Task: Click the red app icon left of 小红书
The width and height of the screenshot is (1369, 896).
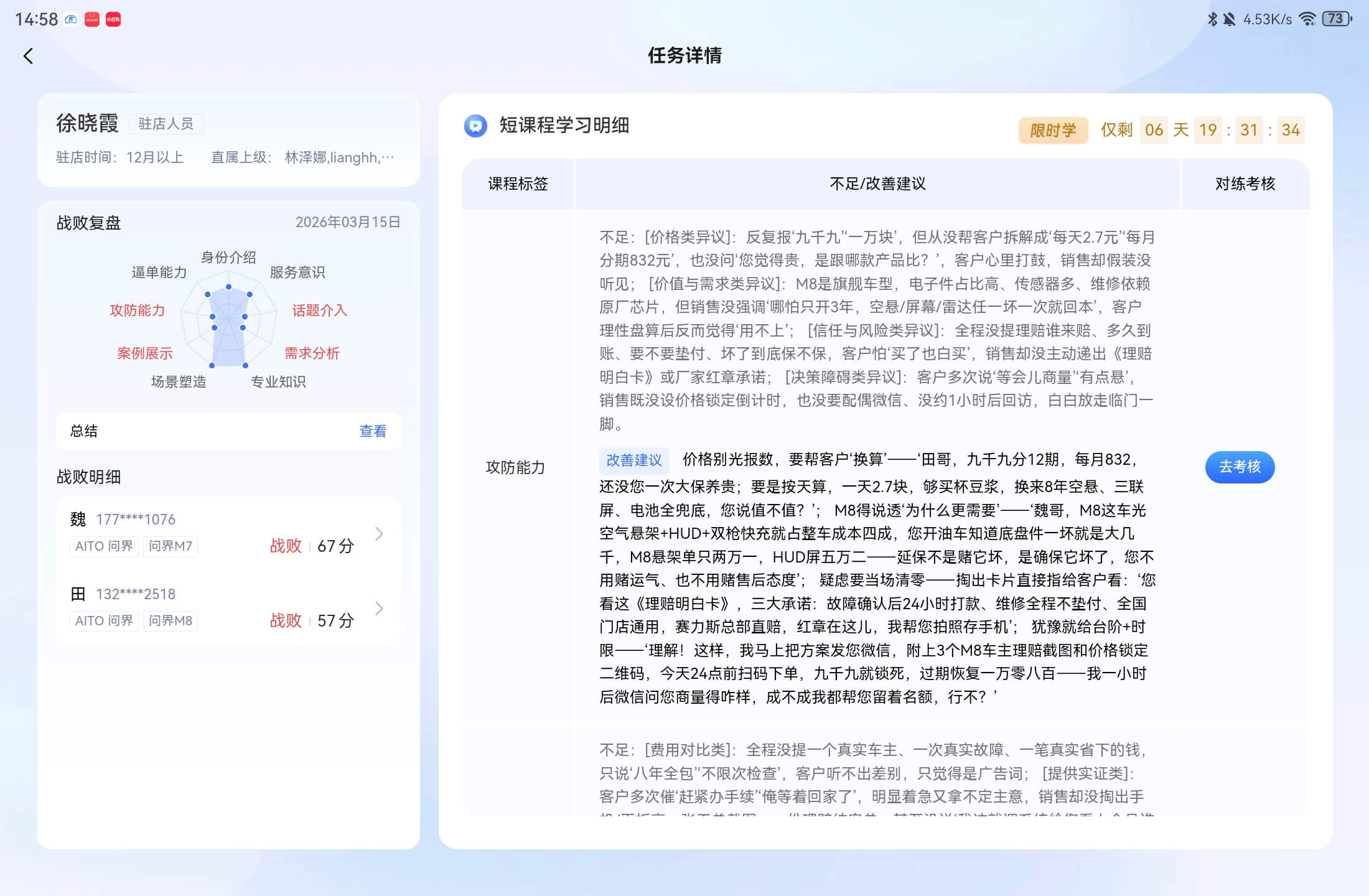Action: (91, 19)
